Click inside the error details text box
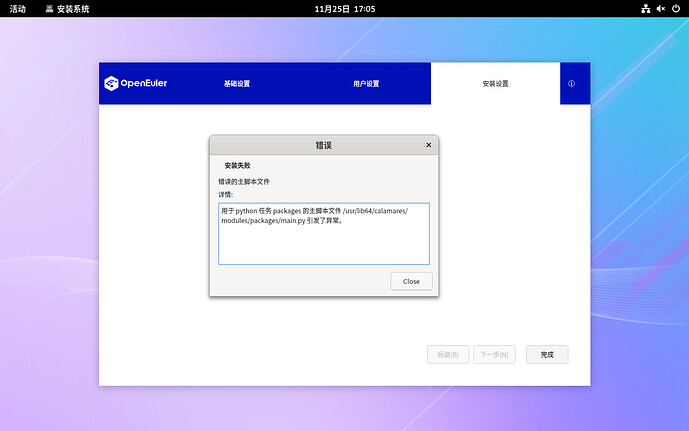Viewport: 689px width, 431px height. click(x=323, y=244)
